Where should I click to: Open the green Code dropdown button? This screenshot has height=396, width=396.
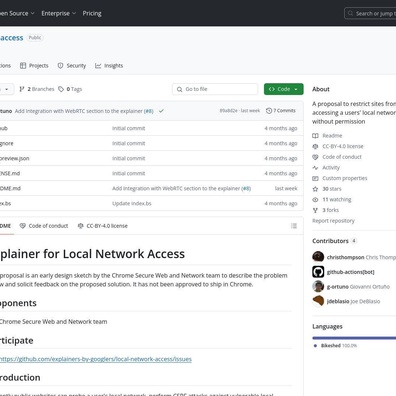pyautogui.click(x=283, y=89)
